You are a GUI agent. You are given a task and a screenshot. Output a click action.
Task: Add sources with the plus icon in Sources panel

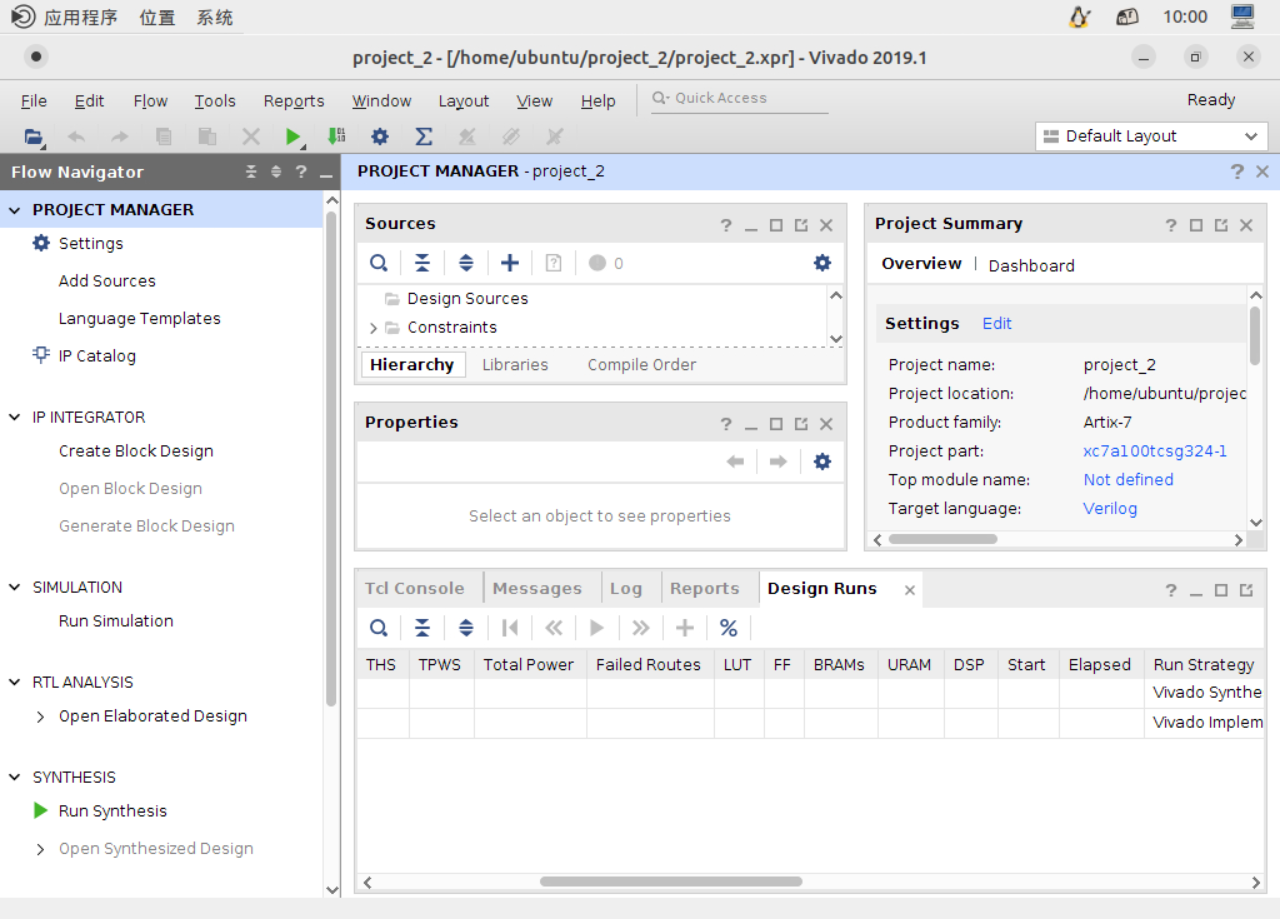(x=510, y=263)
